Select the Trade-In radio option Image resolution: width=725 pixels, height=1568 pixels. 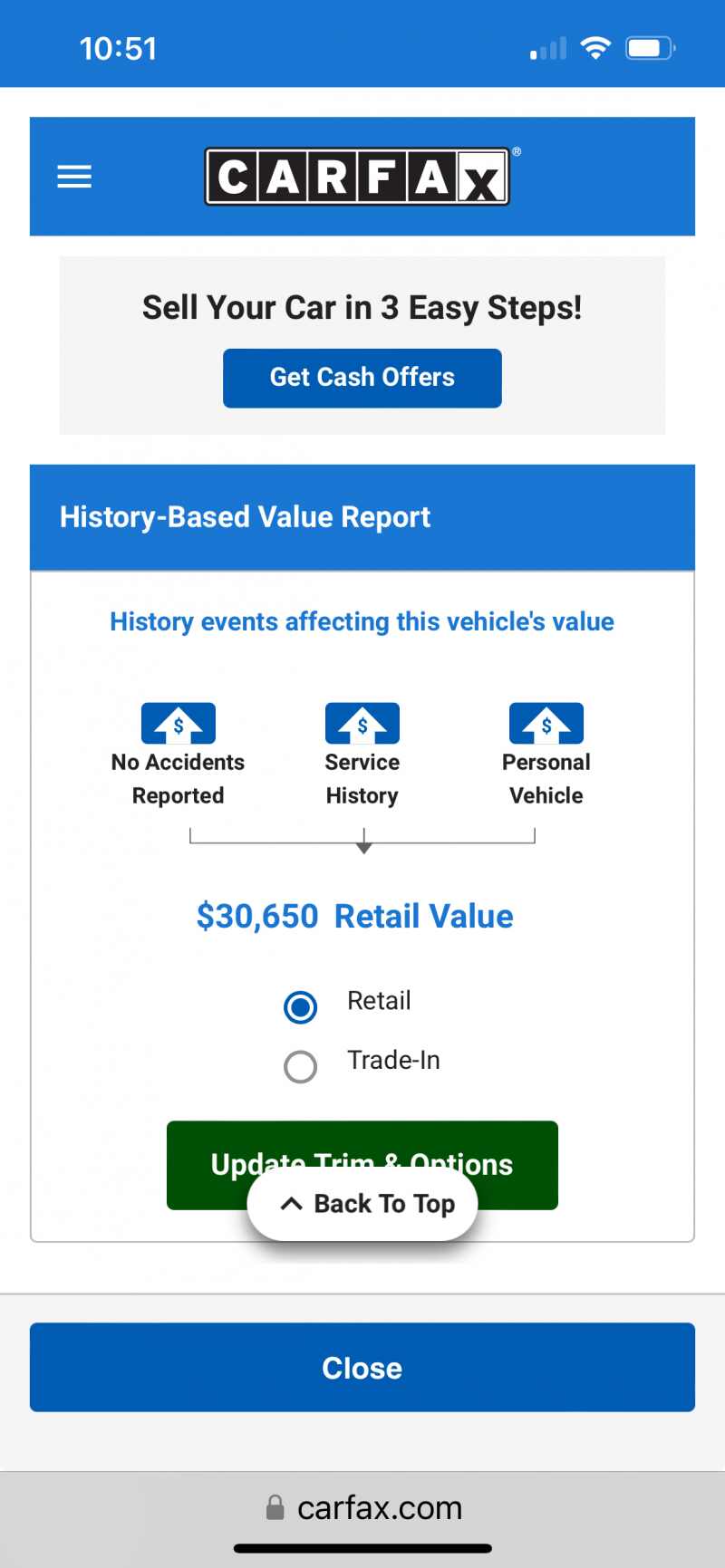[301, 1066]
